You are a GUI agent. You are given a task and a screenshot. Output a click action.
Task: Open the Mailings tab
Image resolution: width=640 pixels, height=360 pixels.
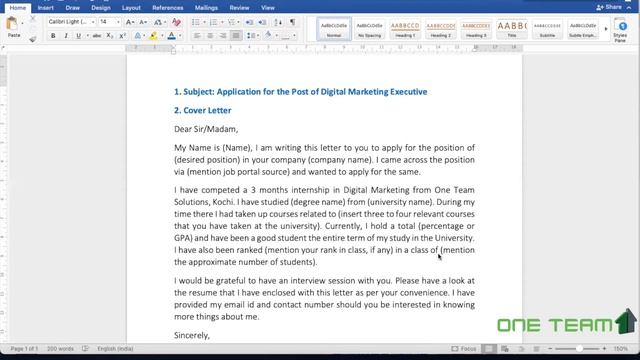point(206,8)
